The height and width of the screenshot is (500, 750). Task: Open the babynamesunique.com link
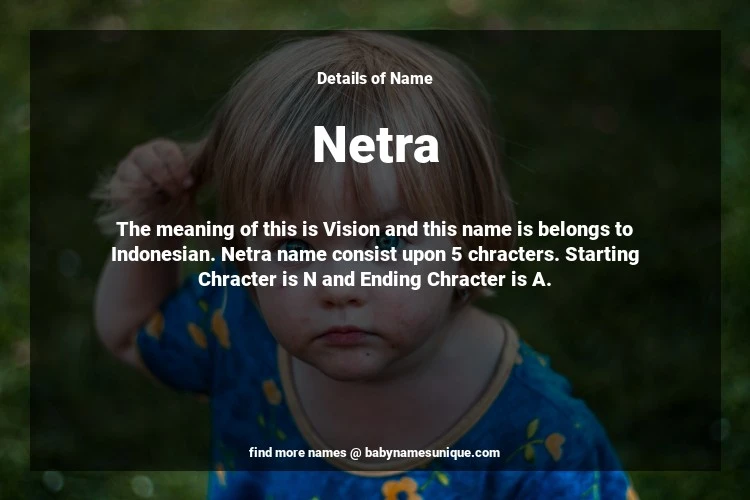click(x=432, y=453)
